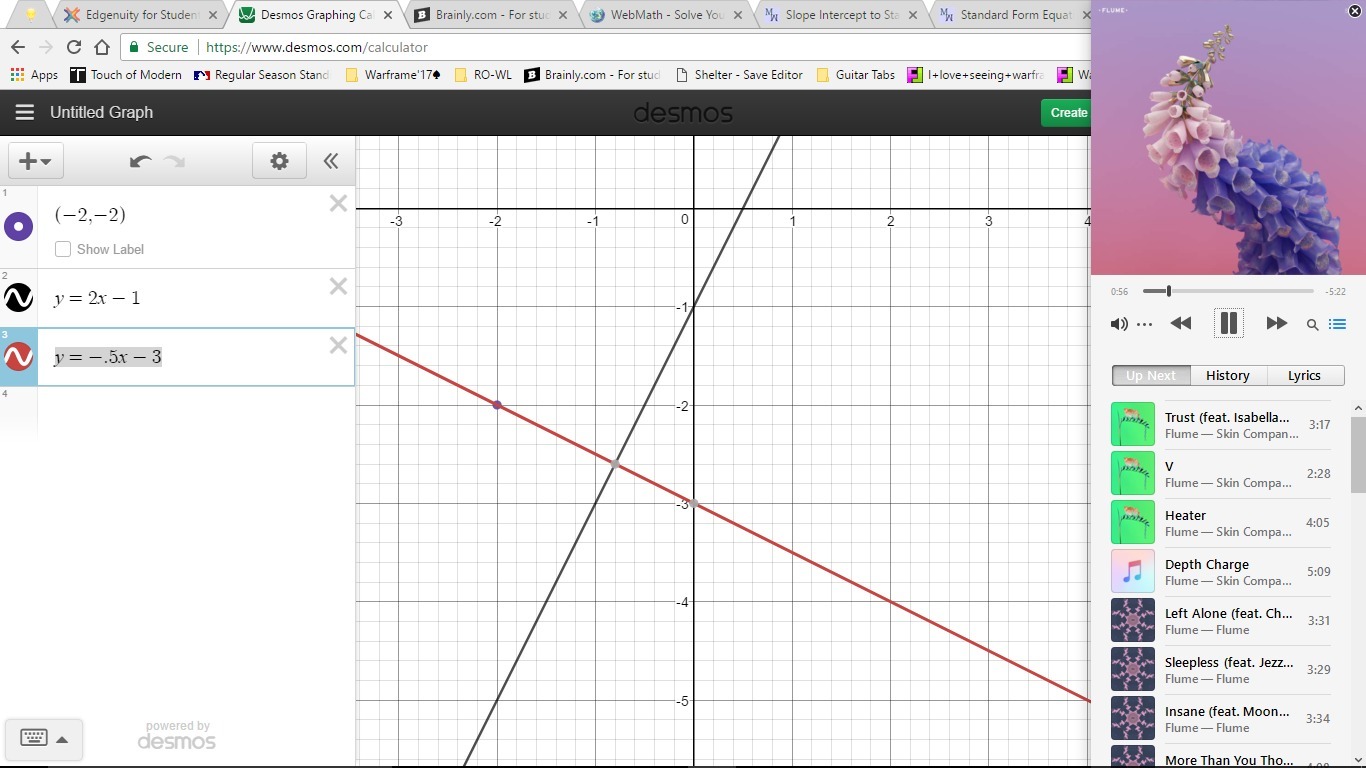Open the Desmos hamburger menu
The height and width of the screenshot is (768, 1366).
25,112
